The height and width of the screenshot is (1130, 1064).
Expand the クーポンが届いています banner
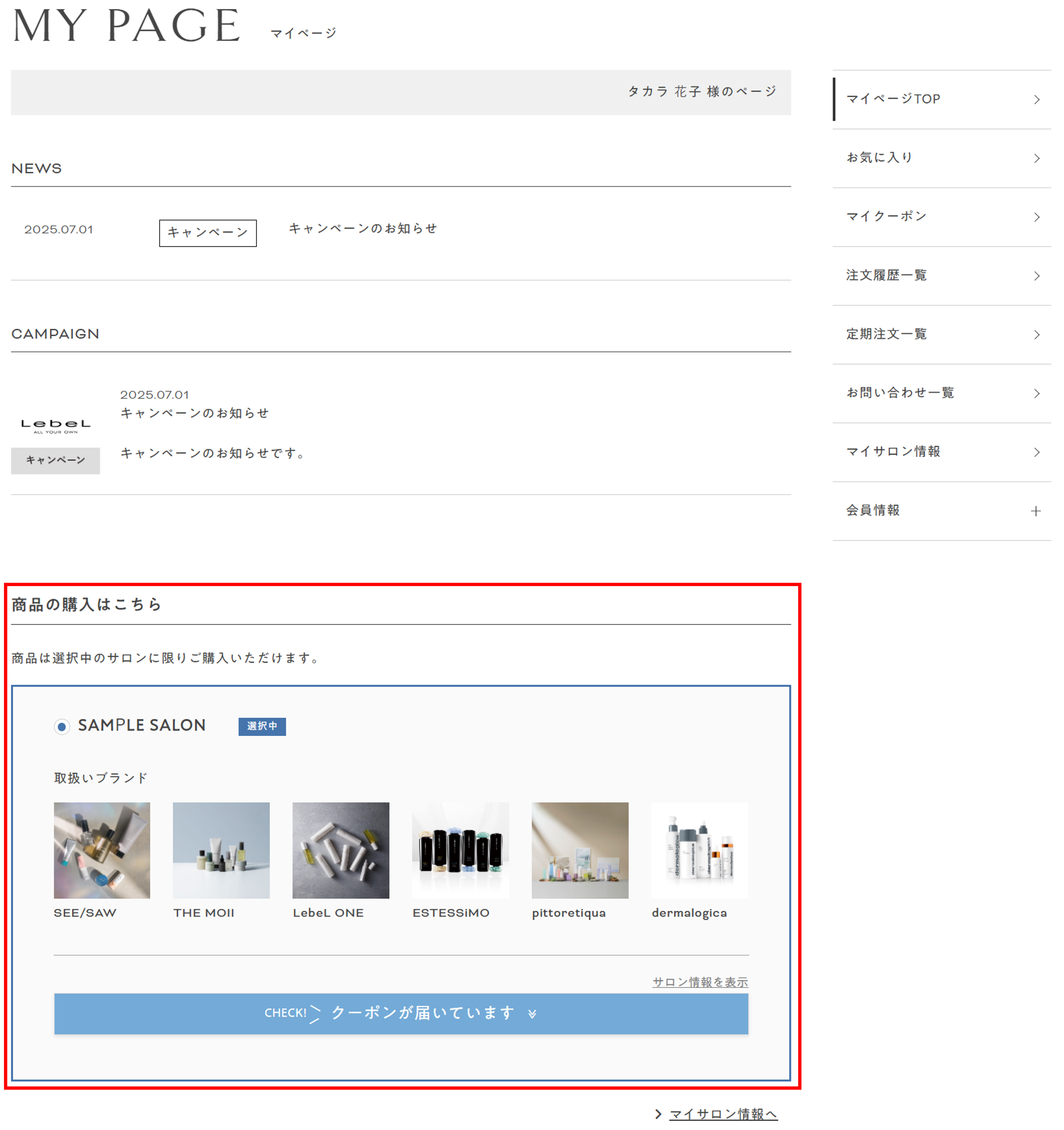click(x=401, y=1014)
